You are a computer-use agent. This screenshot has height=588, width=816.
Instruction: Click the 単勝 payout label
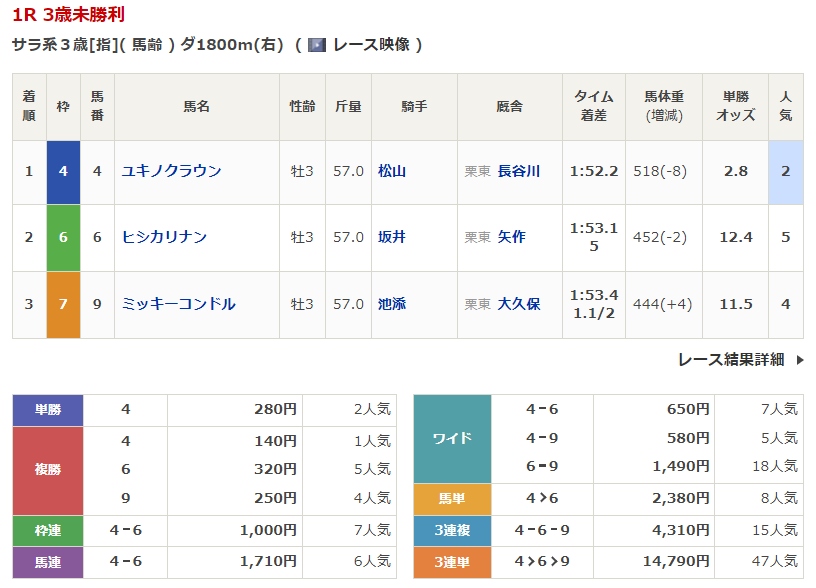point(47,409)
